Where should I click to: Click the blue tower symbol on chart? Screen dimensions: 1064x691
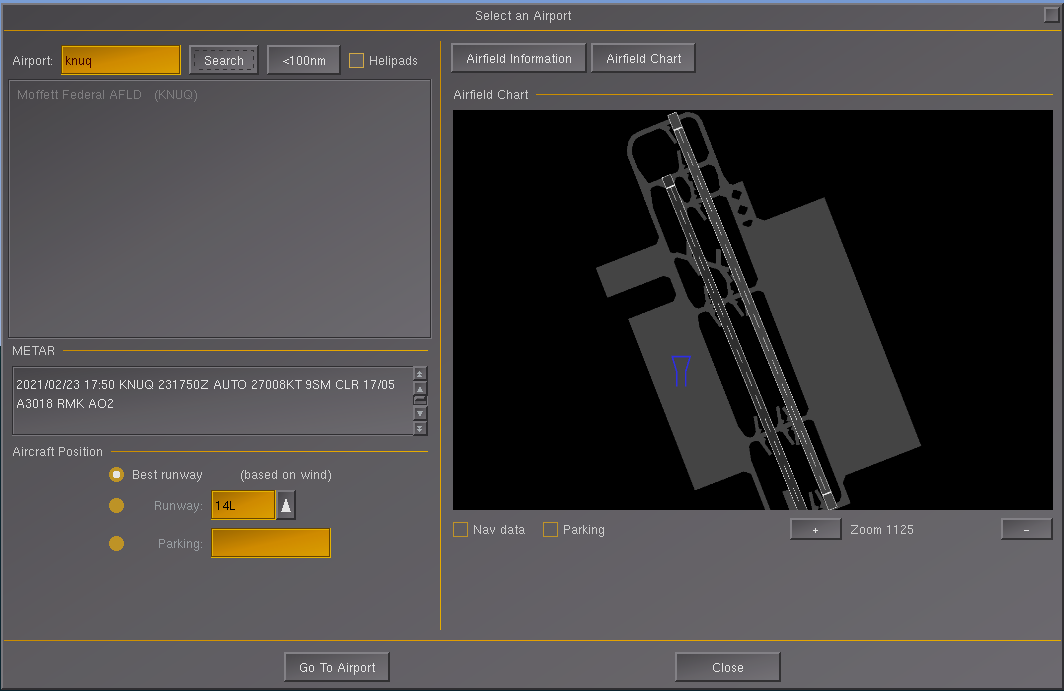(x=681, y=371)
